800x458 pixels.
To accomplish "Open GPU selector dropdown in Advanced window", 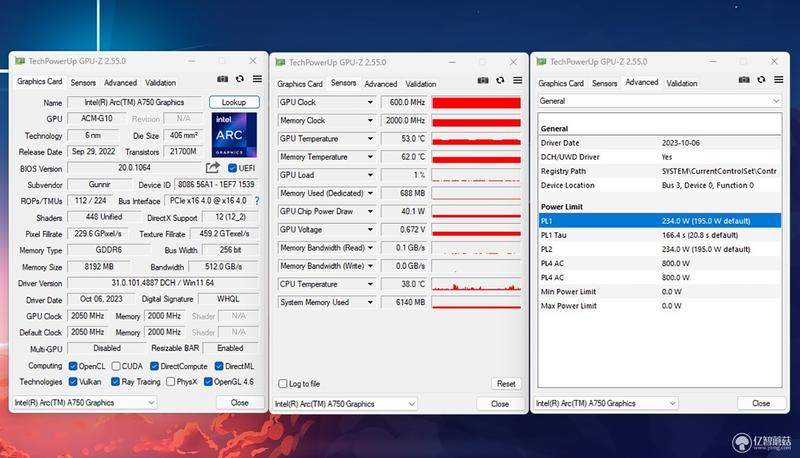I will coord(606,403).
